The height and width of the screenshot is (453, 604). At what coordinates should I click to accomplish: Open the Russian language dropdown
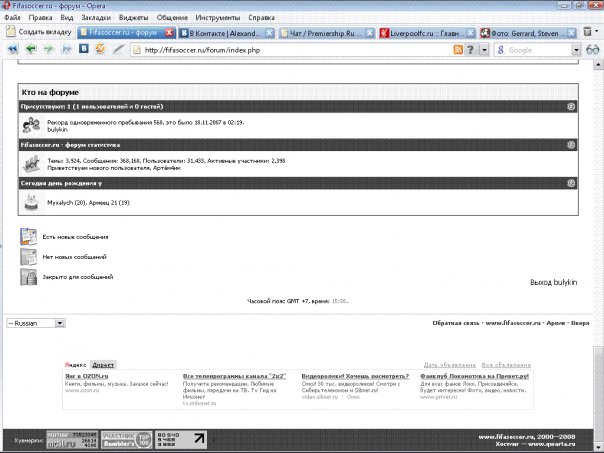(x=36, y=323)
